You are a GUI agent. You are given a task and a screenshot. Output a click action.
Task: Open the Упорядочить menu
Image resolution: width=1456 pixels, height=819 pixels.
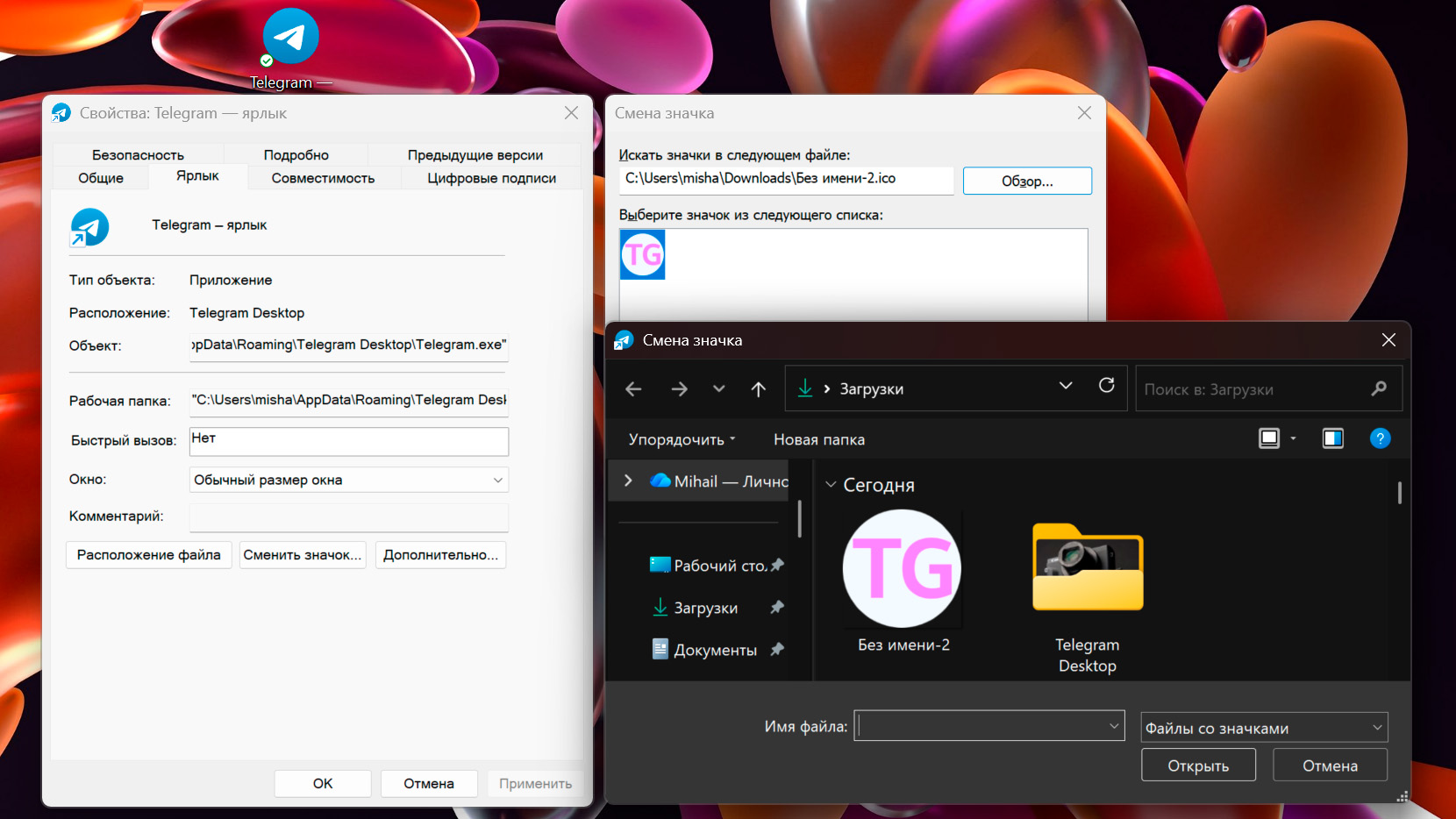[x=682, y=439]
